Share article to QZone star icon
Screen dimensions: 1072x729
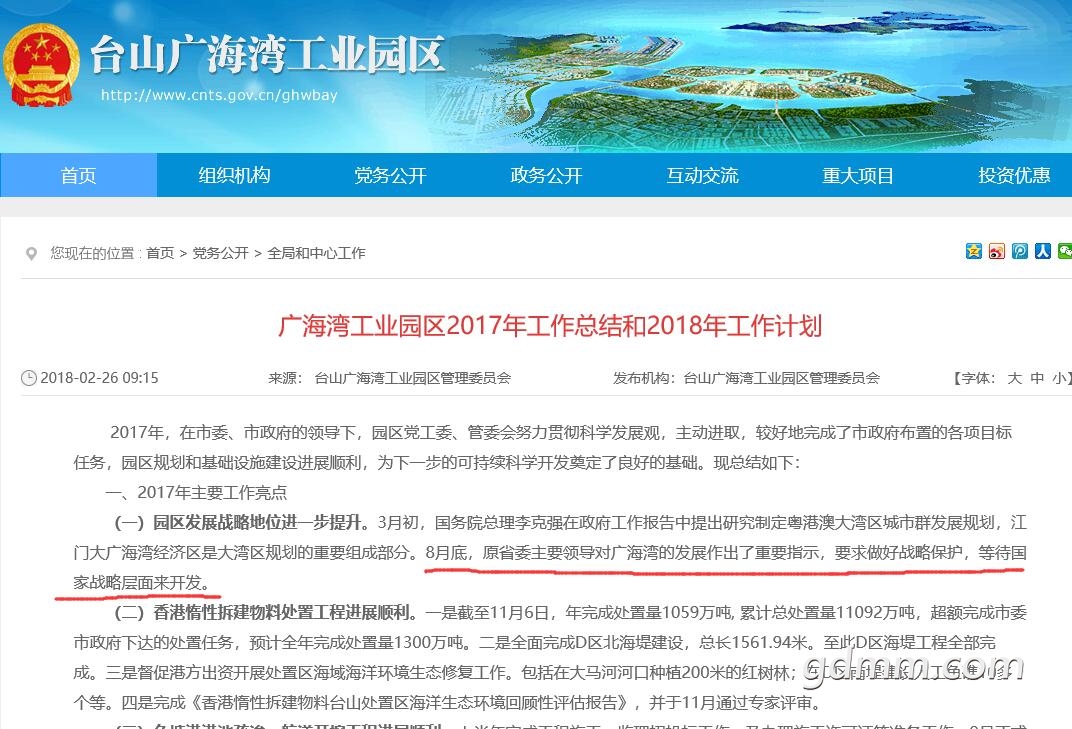974,251
